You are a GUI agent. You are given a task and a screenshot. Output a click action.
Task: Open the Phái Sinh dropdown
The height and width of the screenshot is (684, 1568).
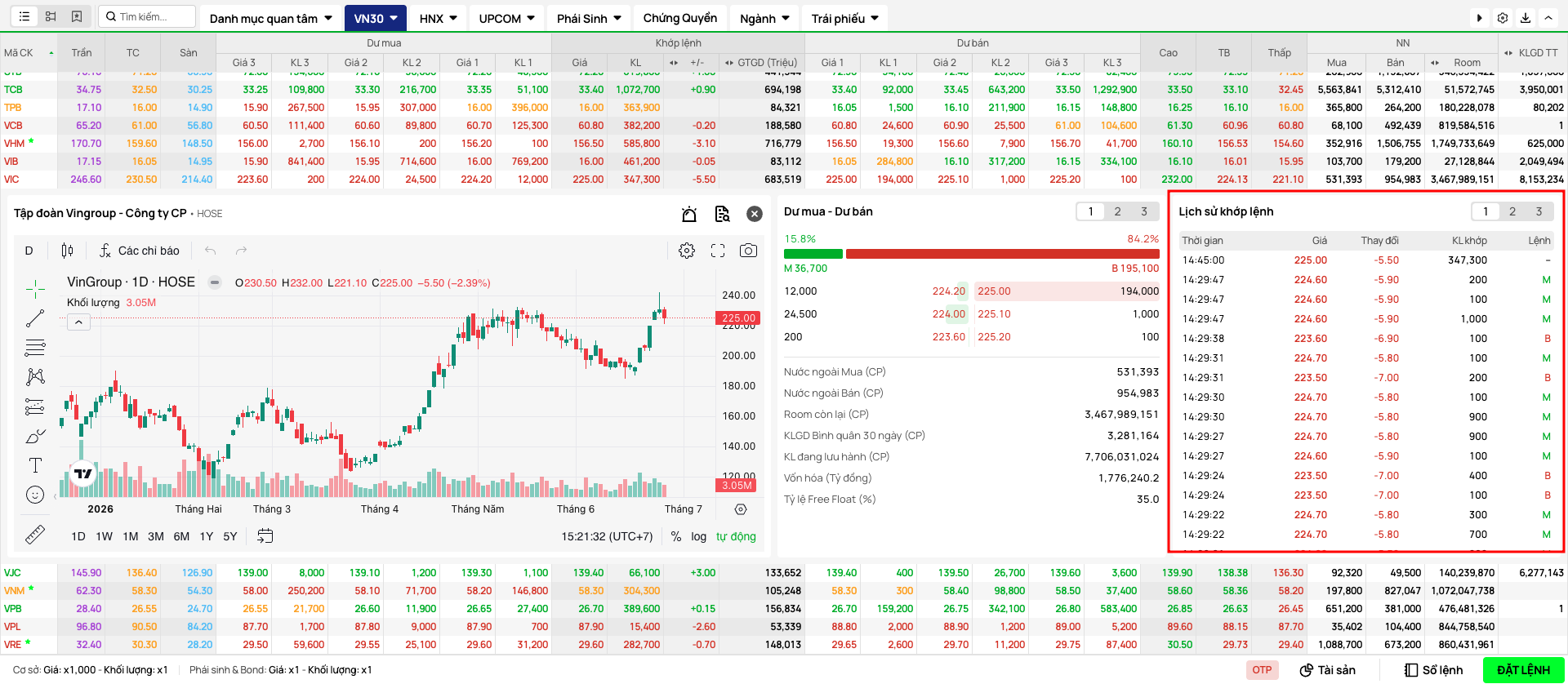point(589,18)
